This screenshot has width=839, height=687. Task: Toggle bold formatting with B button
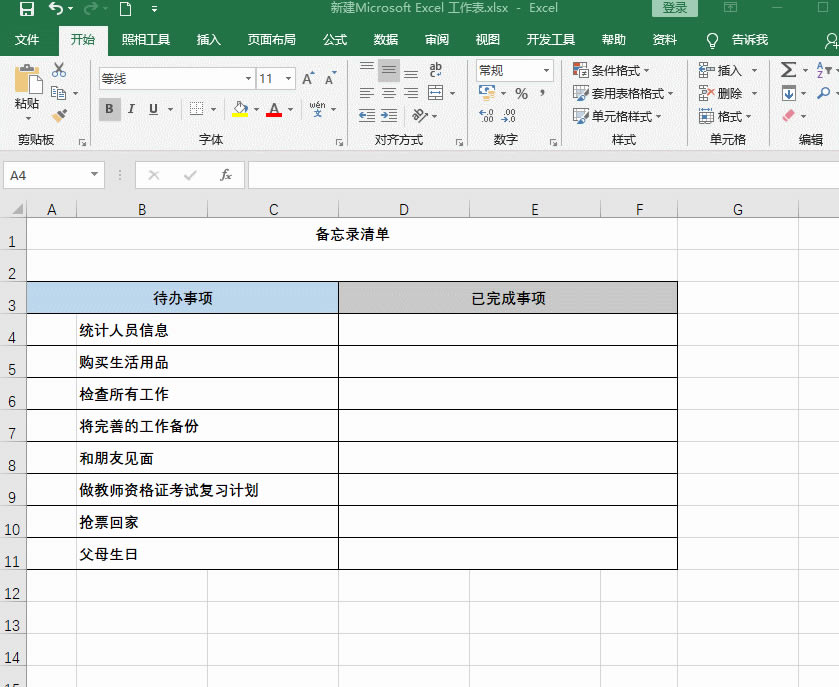coord(111,108)
